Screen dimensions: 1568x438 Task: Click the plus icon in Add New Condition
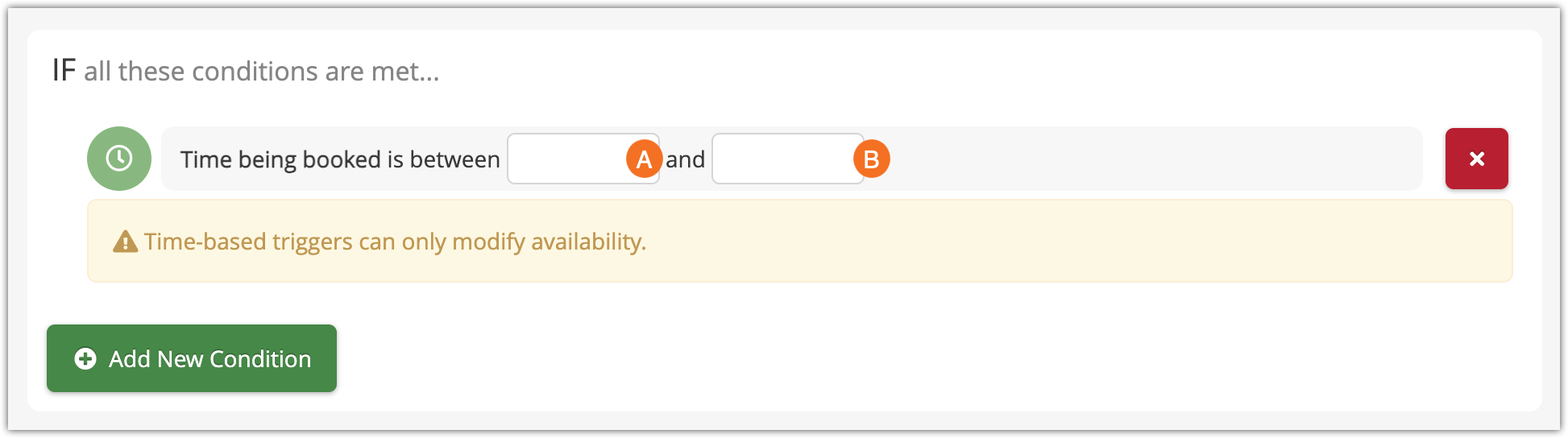[x=85, y=359]
